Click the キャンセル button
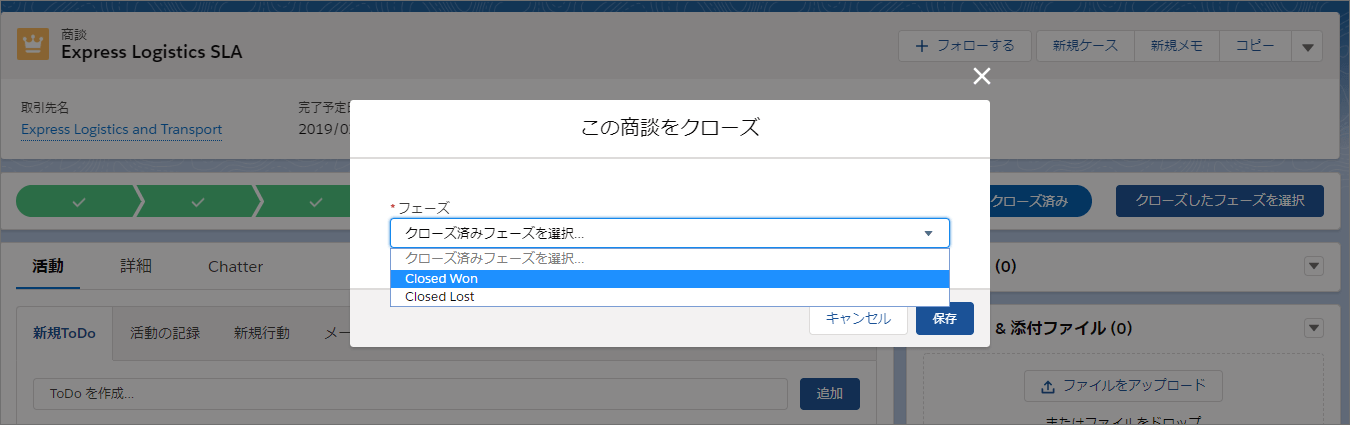Image resolution: width=1350 pixels, height=425 pixels. pos(858,318)
